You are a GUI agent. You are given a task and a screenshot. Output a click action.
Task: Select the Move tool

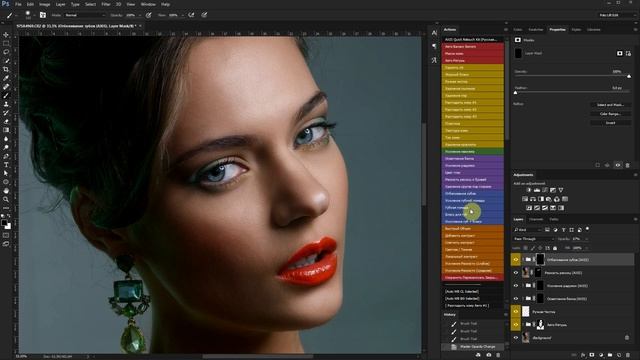pos(6,35)
